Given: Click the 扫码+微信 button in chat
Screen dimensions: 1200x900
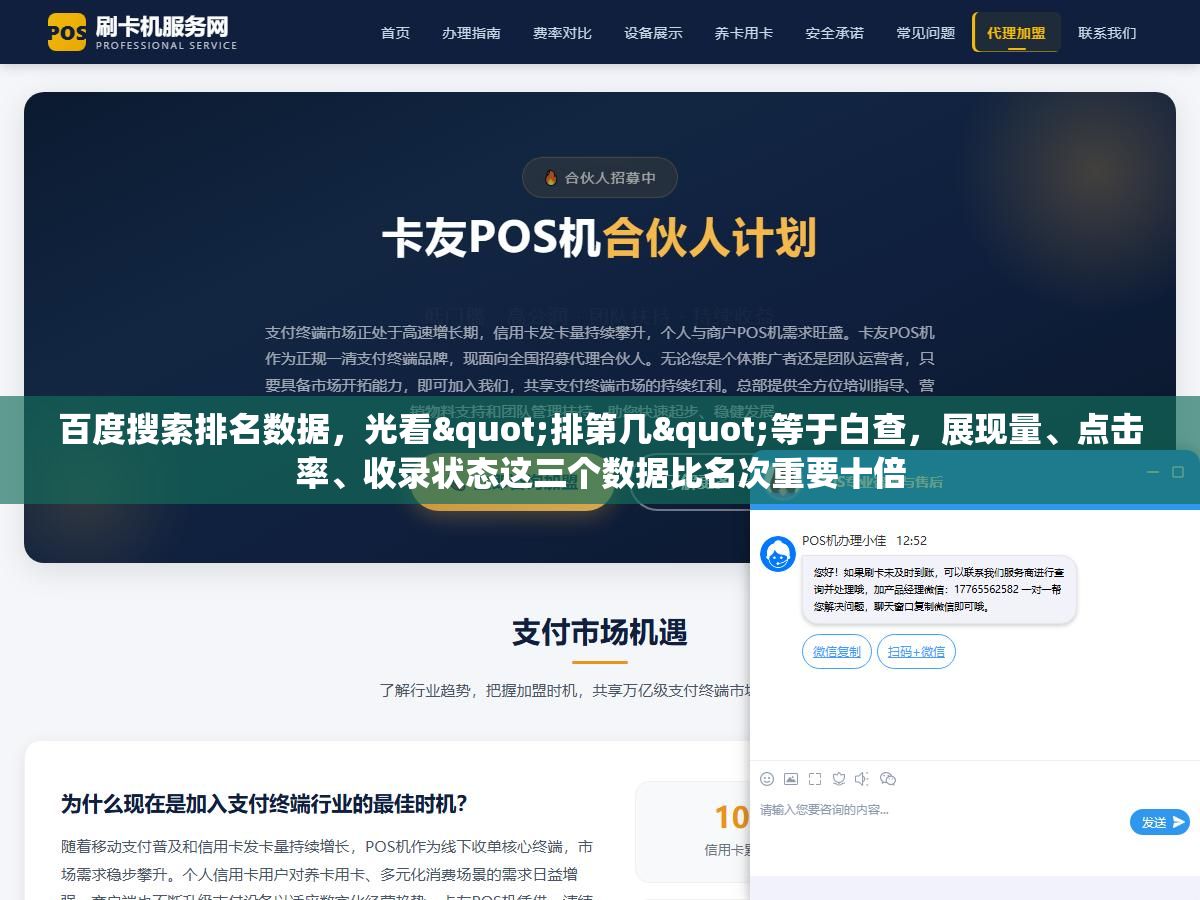Looking at the screenshot, I should click(916, 651).
